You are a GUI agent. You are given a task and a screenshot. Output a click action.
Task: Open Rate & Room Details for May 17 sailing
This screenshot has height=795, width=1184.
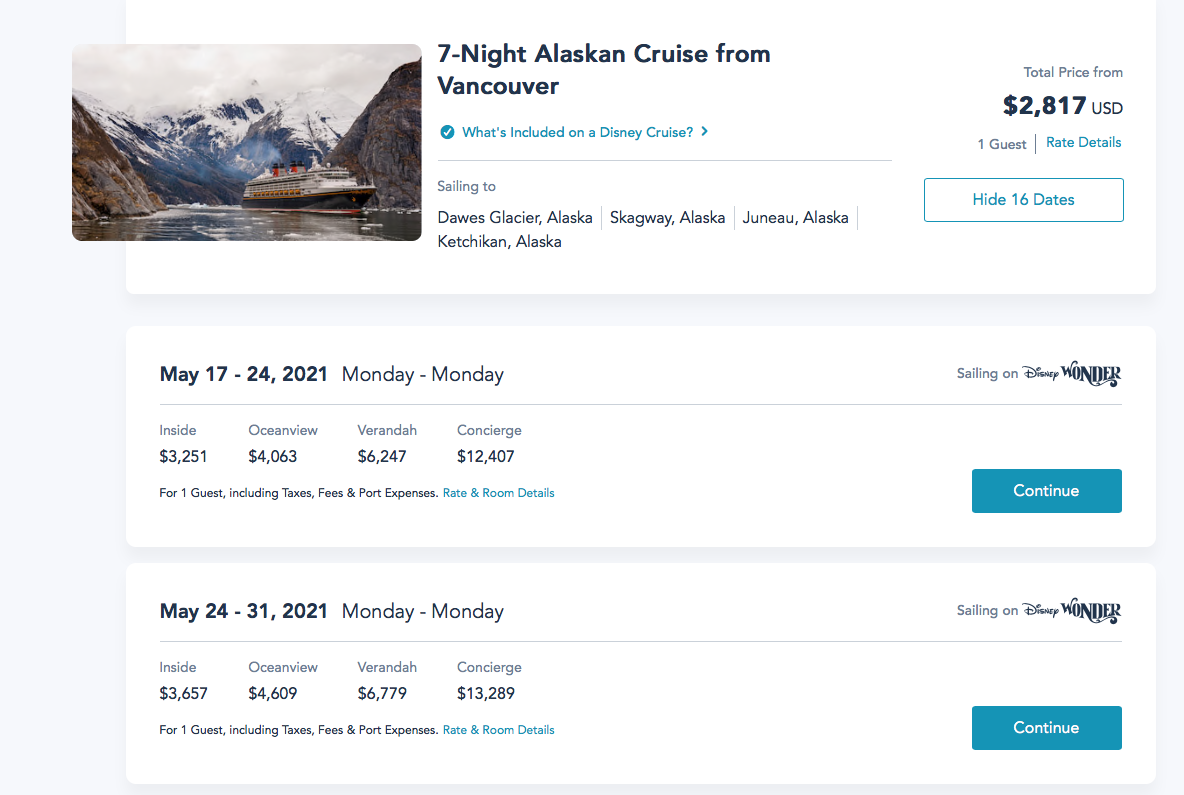pyautogui.click(x=498, y=493)
